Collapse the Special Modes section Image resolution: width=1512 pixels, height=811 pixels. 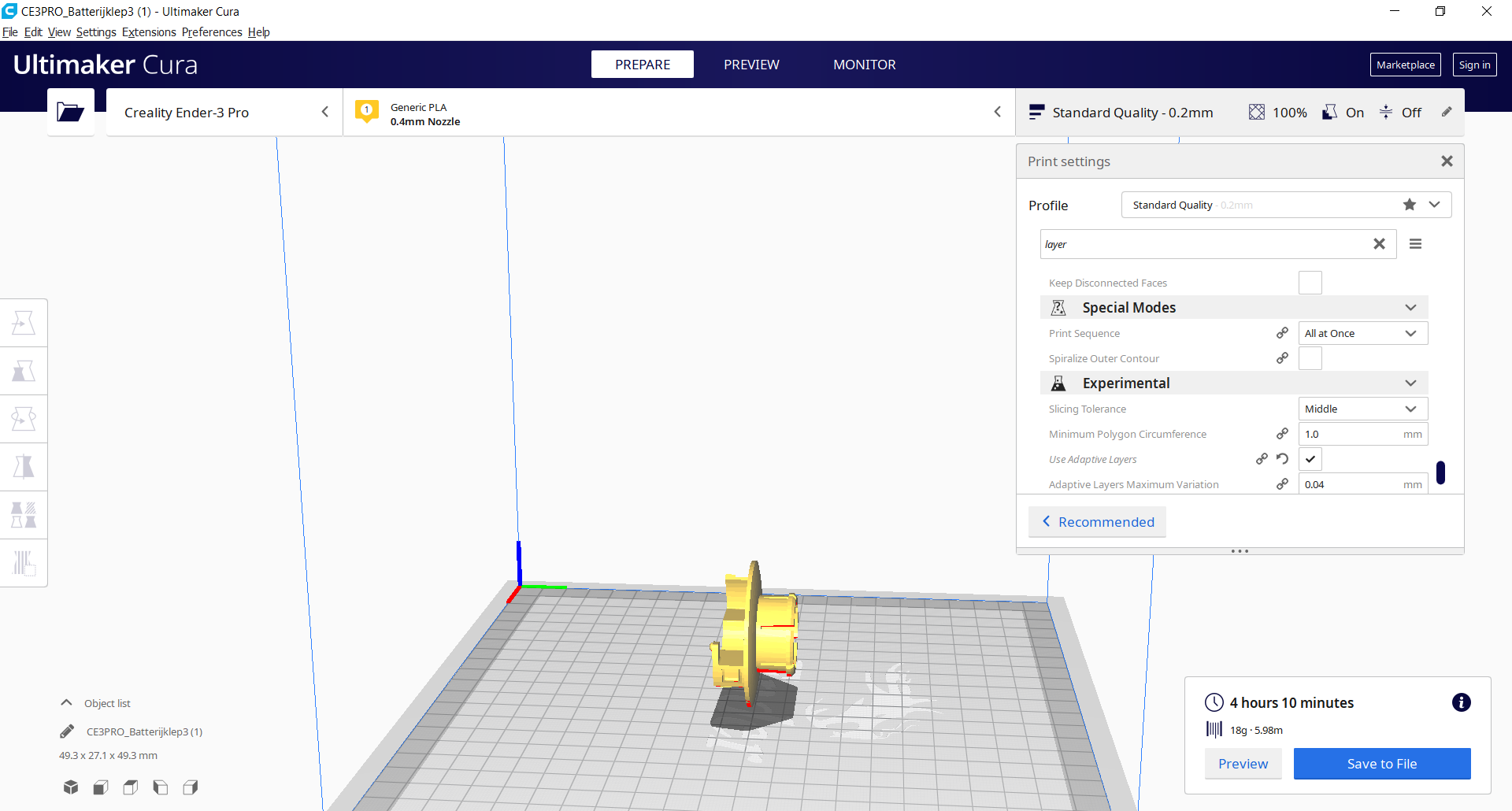1234,307
